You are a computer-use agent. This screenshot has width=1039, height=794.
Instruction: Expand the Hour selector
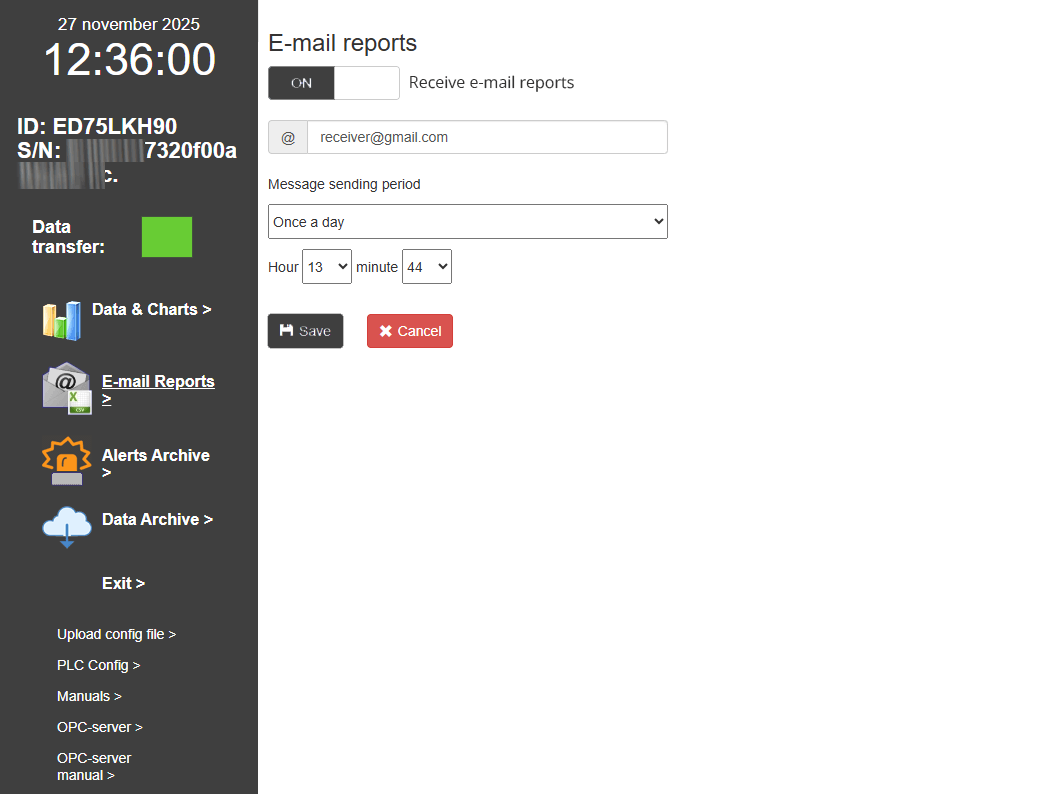(327, 267)
